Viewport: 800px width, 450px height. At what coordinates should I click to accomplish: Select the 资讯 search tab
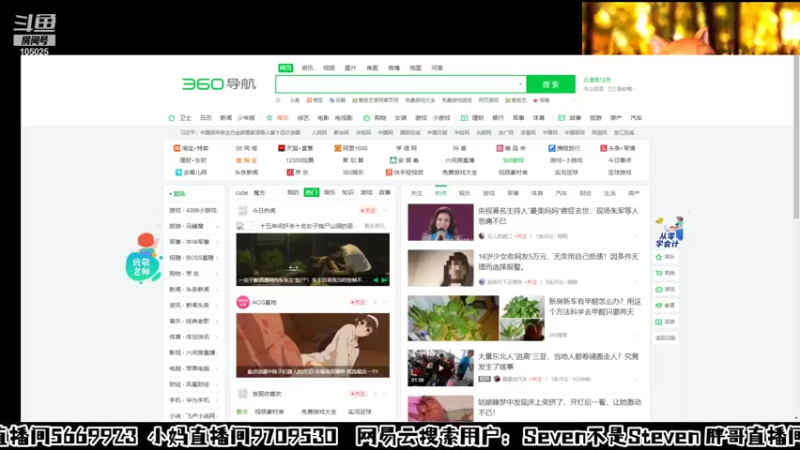pos(307,68)
